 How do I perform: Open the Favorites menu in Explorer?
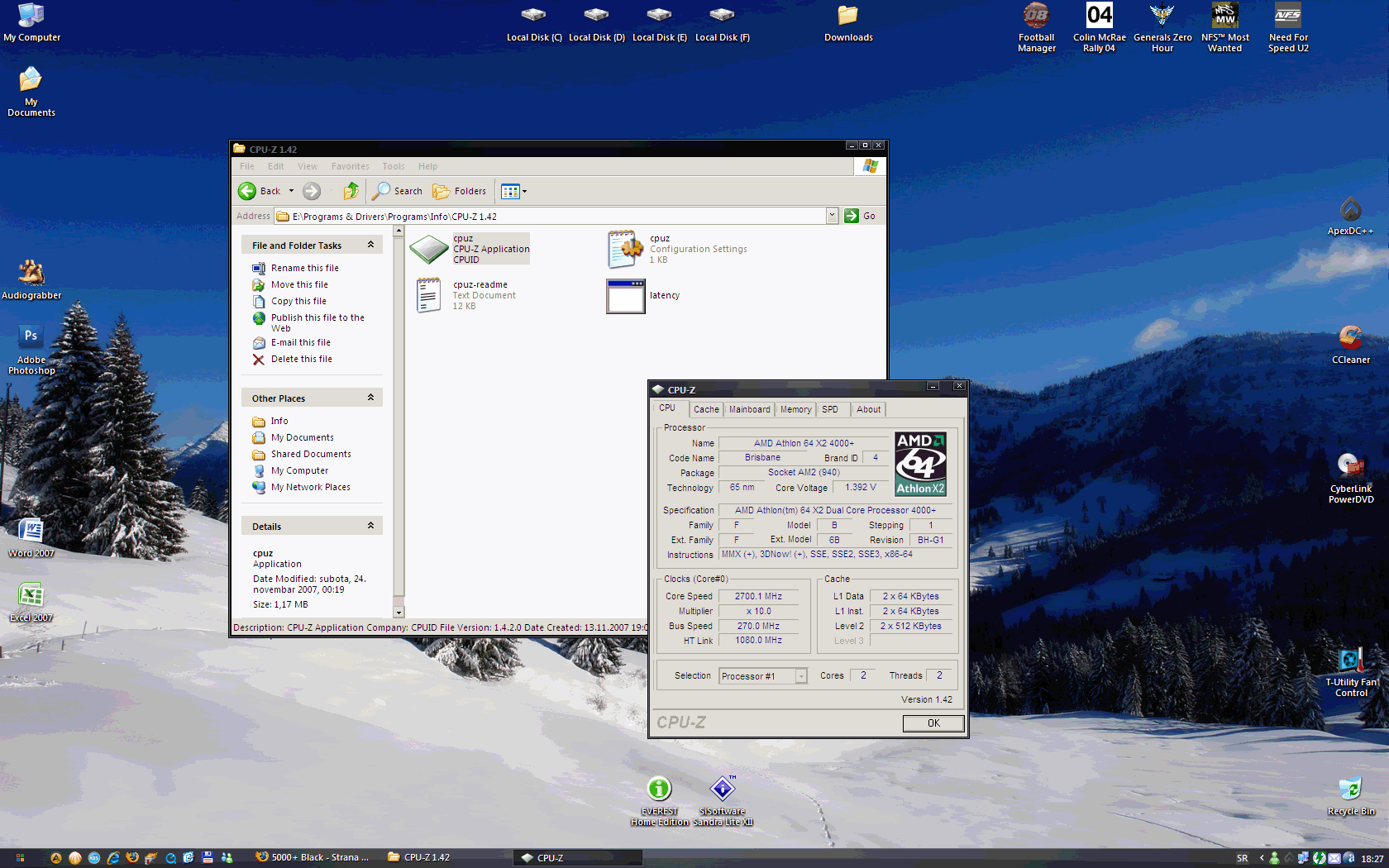tap(351, 166)
